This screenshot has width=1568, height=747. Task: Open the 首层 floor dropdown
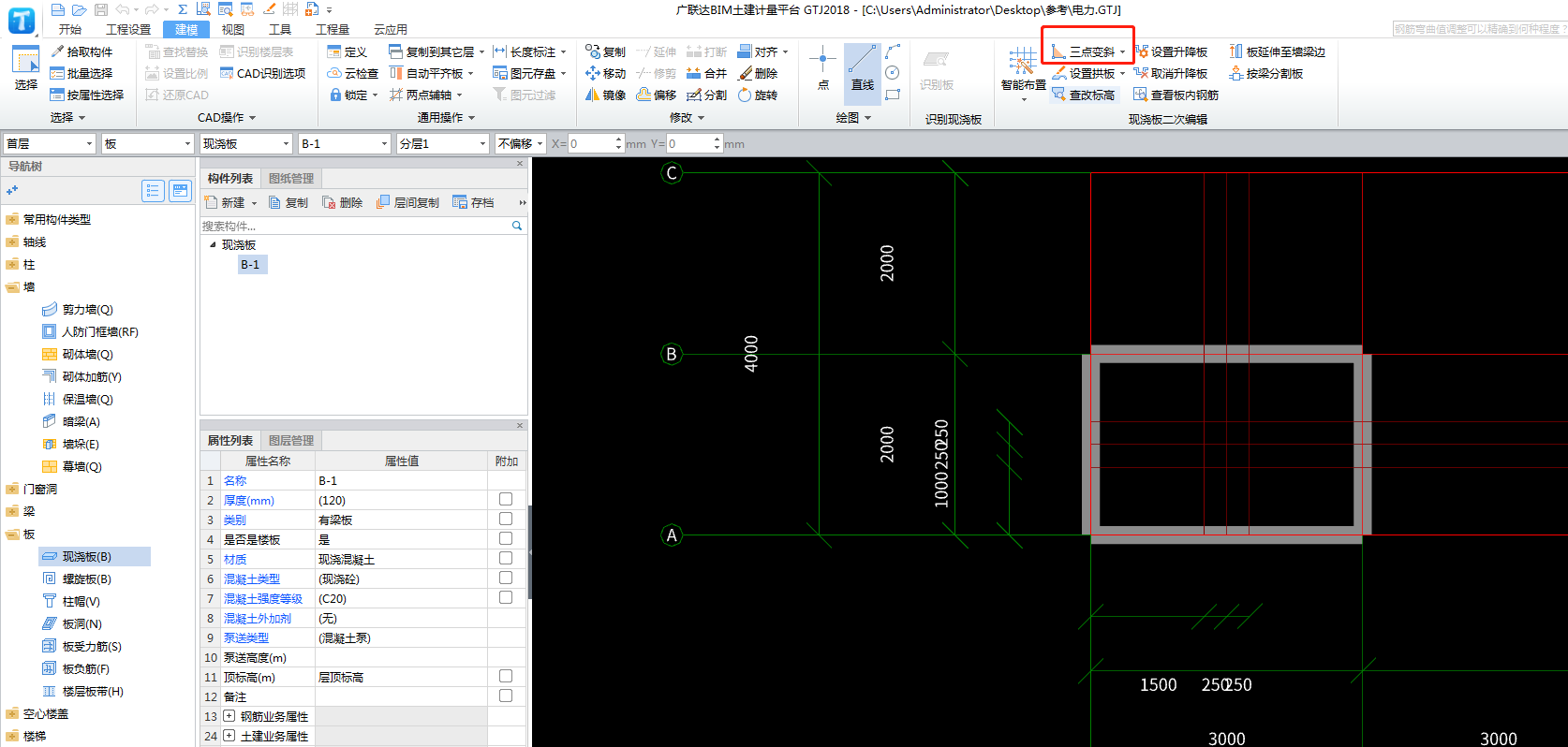point(50,143)
